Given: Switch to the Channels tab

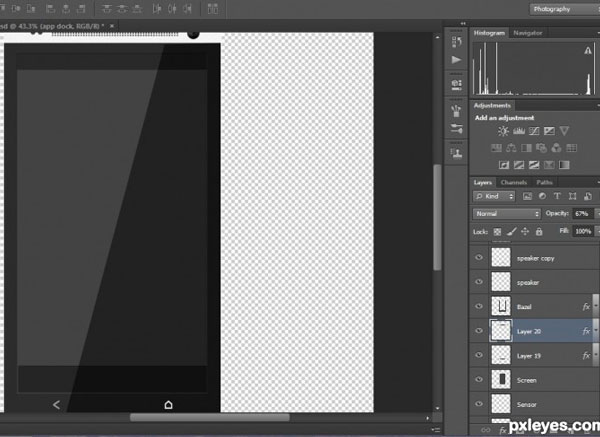Looking at the screenshot, I should click(x=514, y=182).
